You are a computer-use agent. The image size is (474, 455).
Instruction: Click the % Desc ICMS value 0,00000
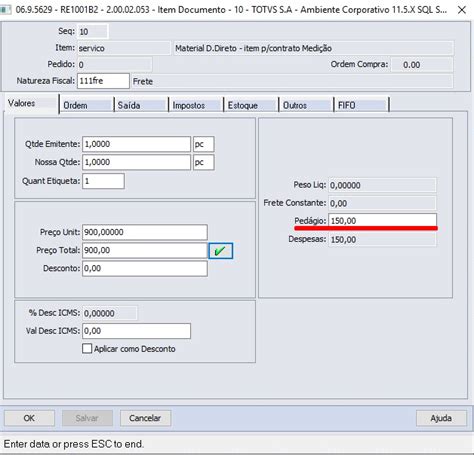click(x=110, y=313)
